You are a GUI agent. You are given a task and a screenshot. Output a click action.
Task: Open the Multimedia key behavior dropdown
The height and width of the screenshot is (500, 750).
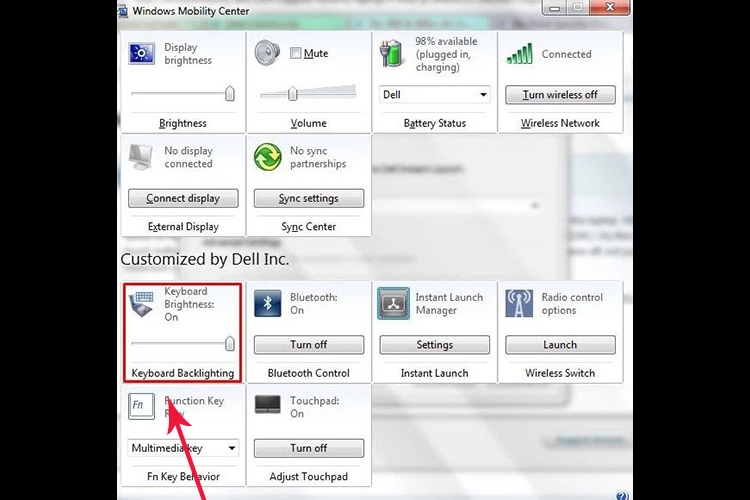pyautogui.click(x=183, y=448)
